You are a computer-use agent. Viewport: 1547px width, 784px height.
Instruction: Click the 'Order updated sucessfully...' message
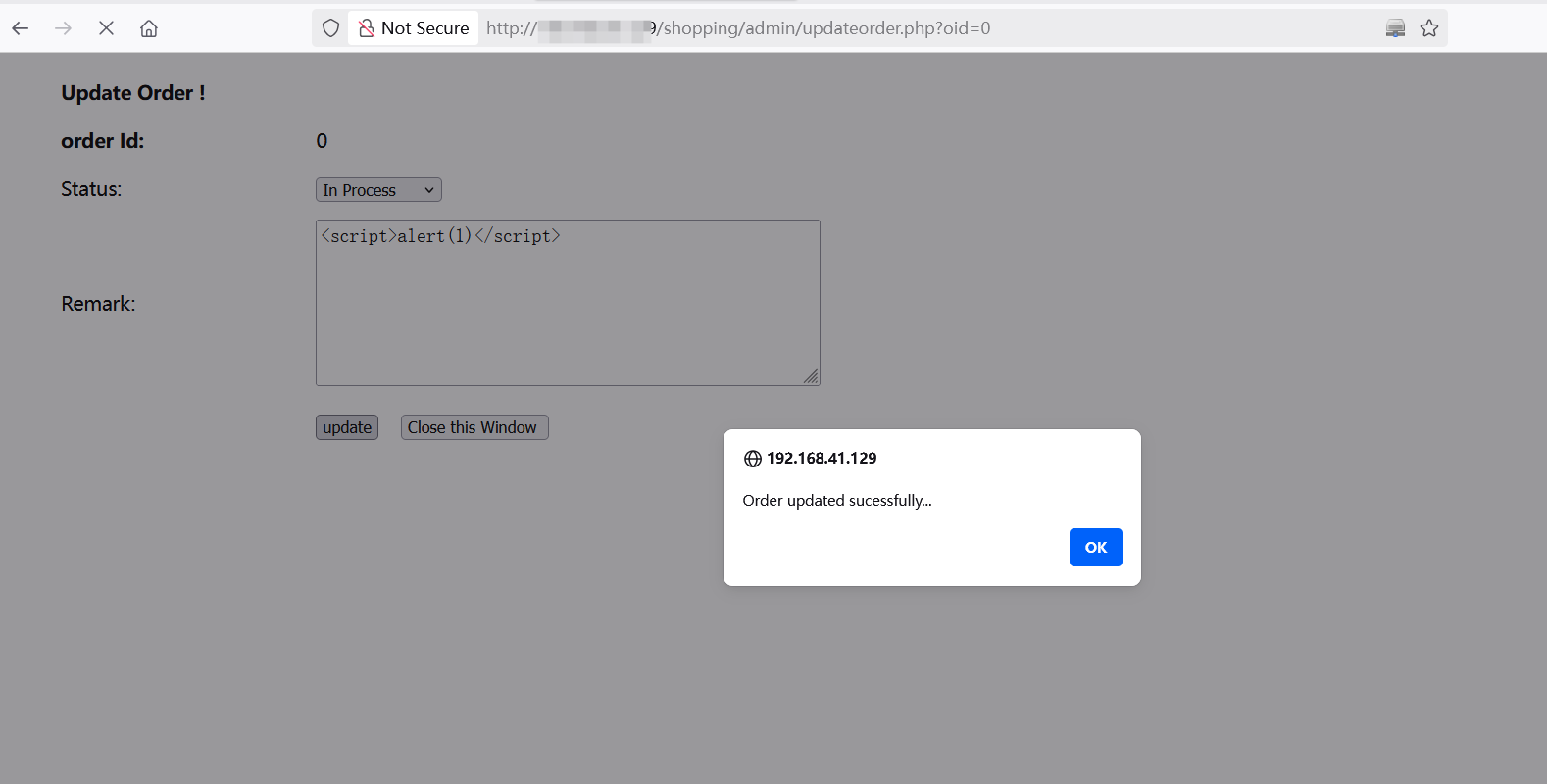point(837,501)
